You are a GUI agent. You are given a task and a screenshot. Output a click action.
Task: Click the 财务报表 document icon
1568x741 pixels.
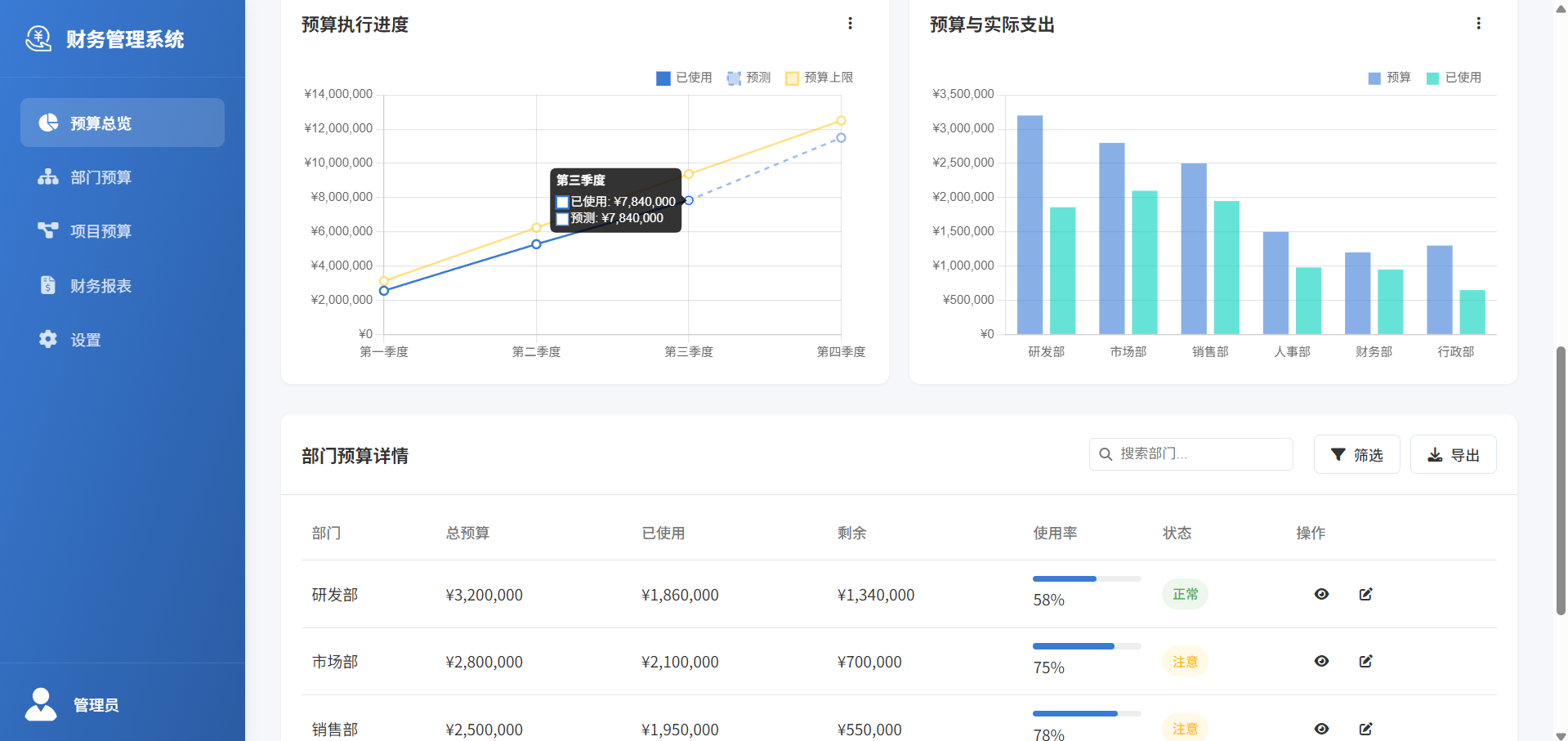pos(48,285)
